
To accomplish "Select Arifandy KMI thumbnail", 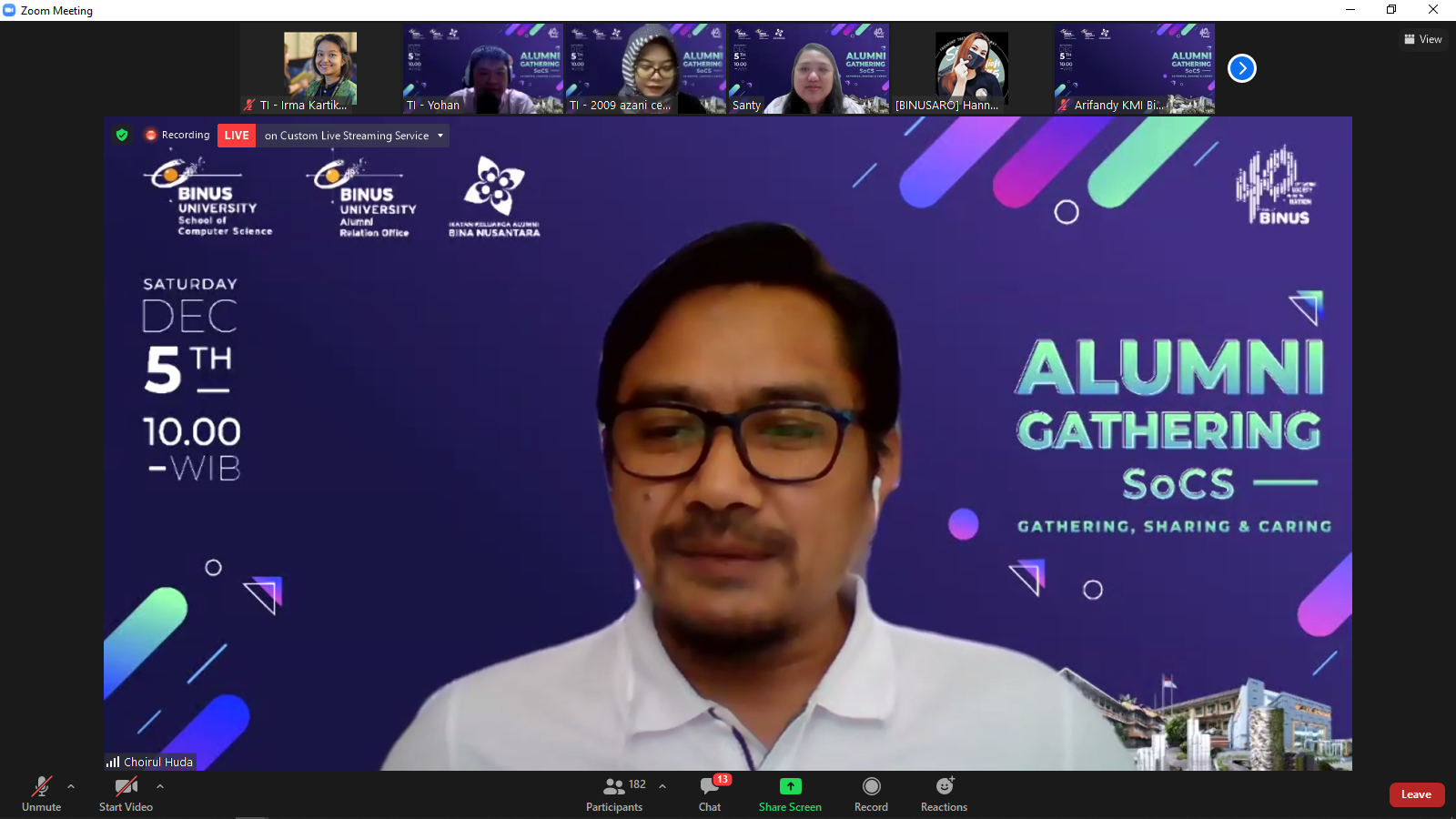I will click(1135, 69).
